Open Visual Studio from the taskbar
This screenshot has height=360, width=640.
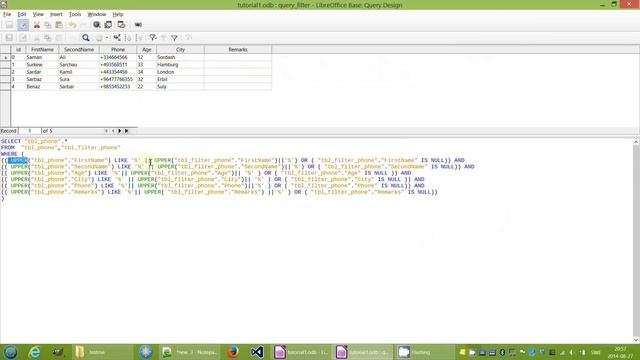(x=257, y=352)
